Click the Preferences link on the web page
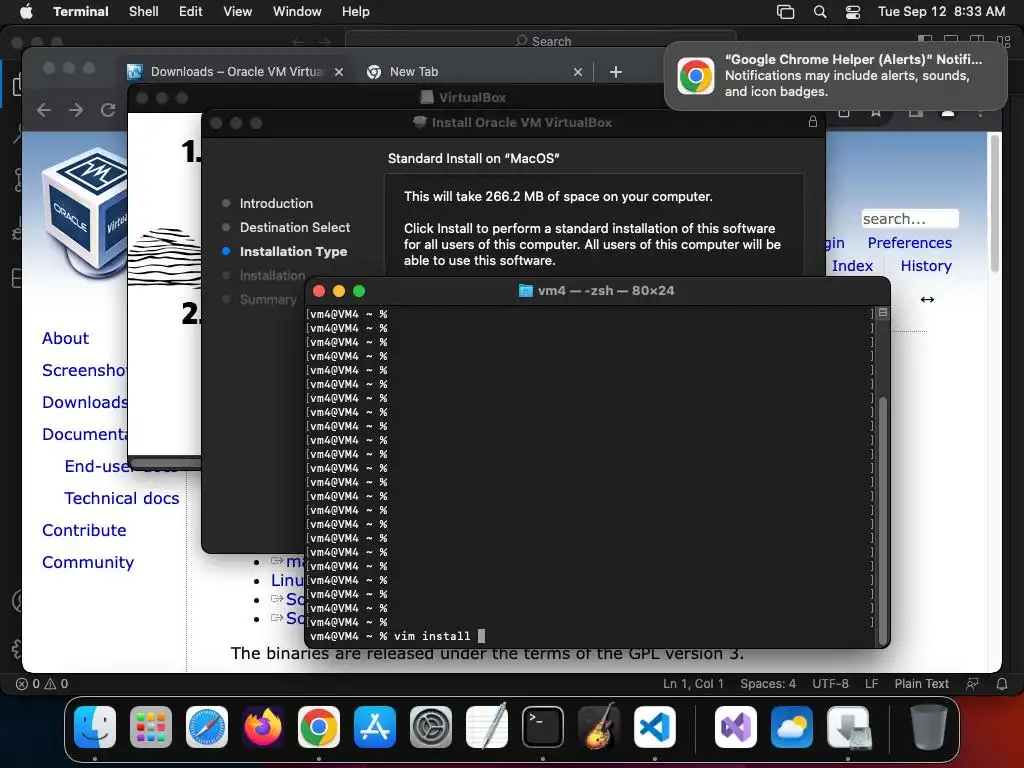 coord(910,243)
